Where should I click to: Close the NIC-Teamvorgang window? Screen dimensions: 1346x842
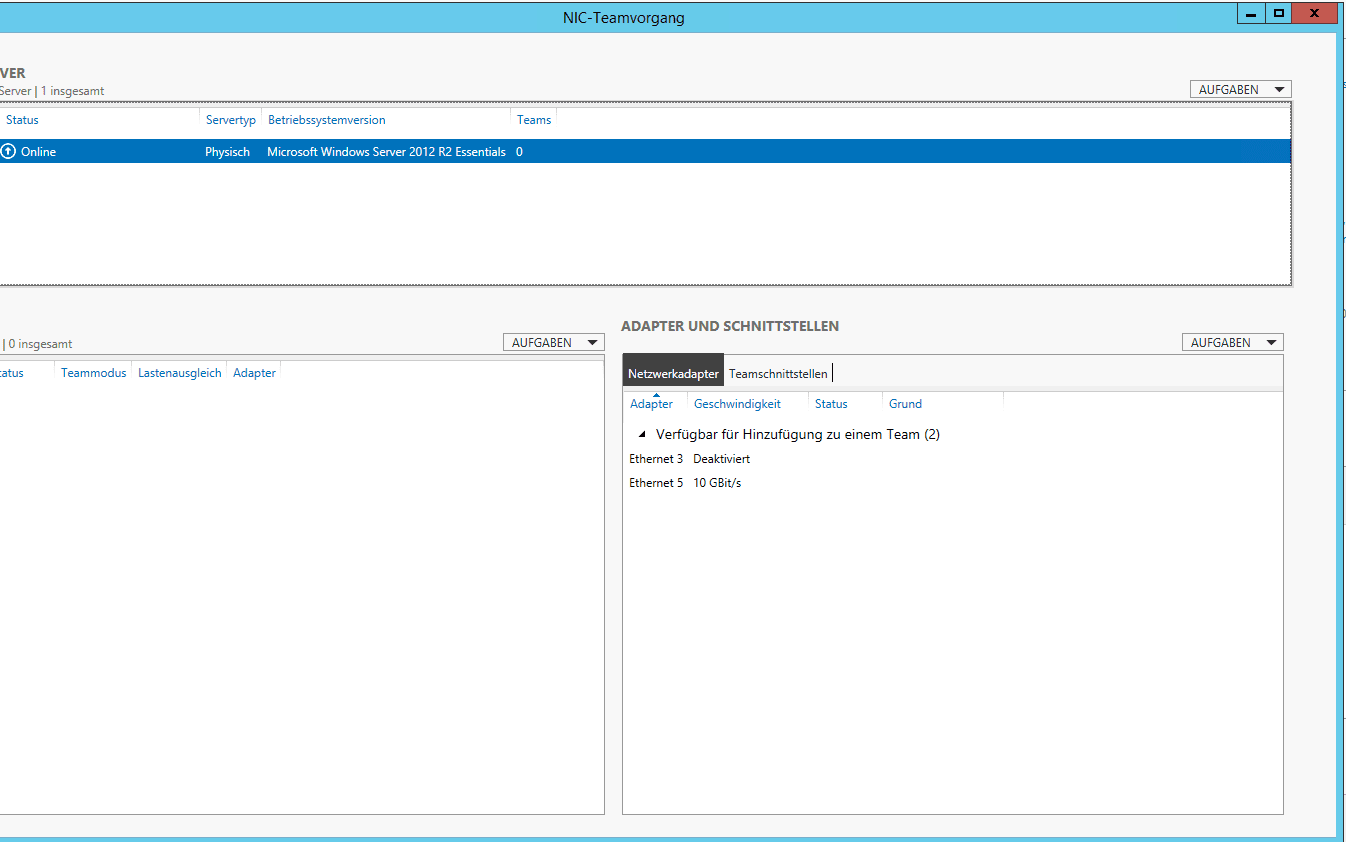(x=1314, y=14)
